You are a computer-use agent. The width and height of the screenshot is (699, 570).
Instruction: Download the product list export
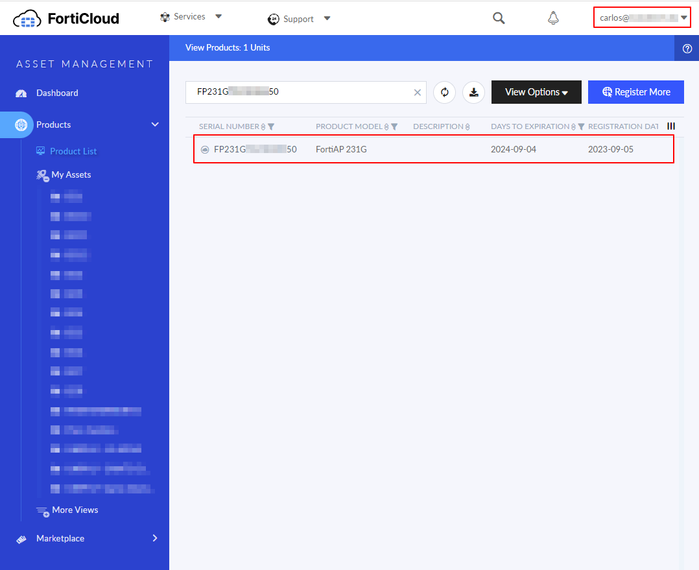473,92
